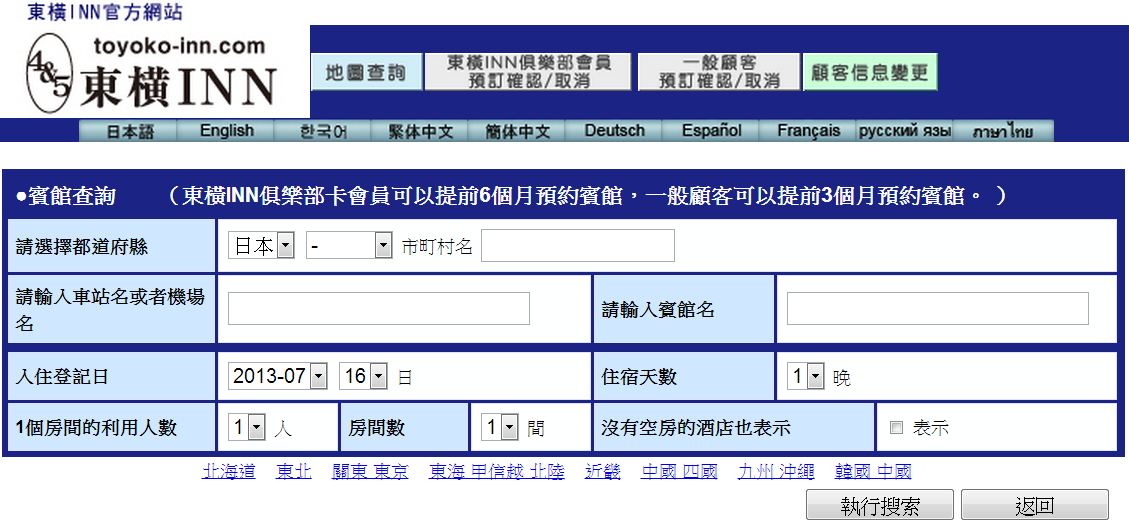Follow the 東北 region link
This screenshot has width=1129, height=529.
[x=294, y=471]
